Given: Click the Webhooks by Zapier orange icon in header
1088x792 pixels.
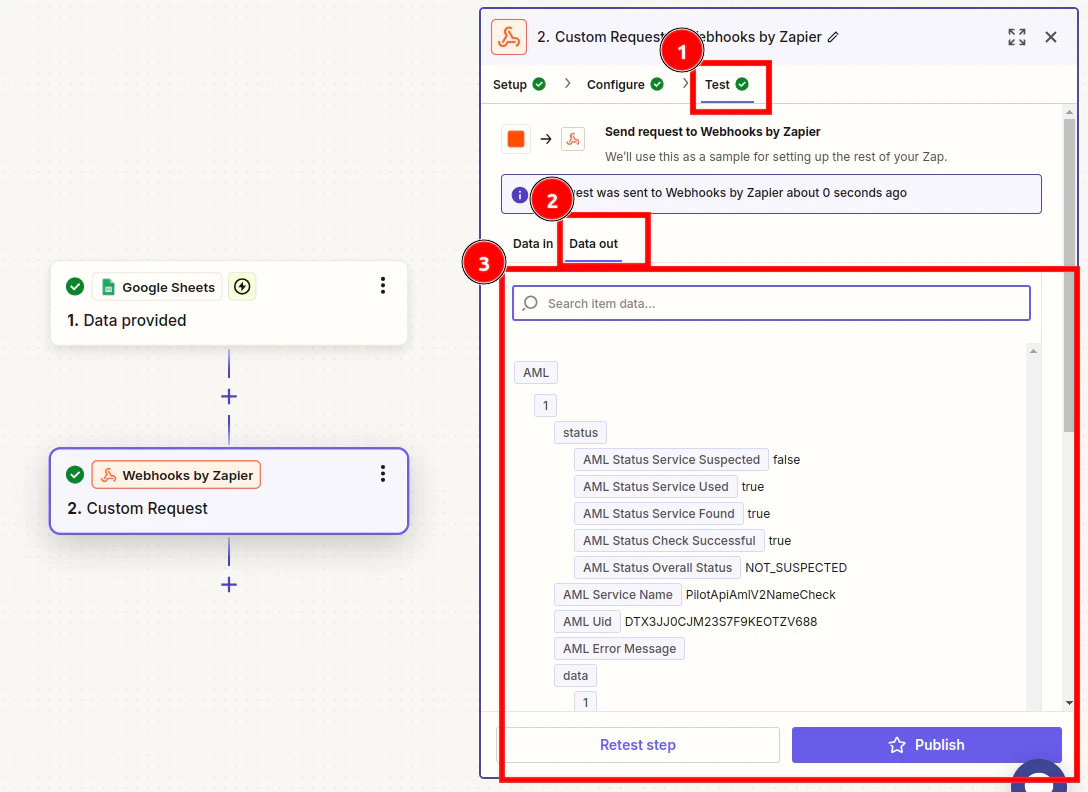Looking at the screenshot, I should coord(508,36).
